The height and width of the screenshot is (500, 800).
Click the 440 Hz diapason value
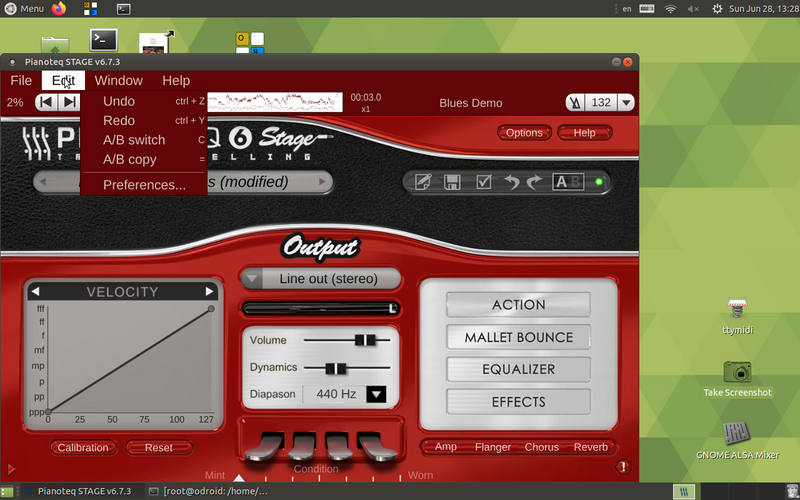pos(336,394)
